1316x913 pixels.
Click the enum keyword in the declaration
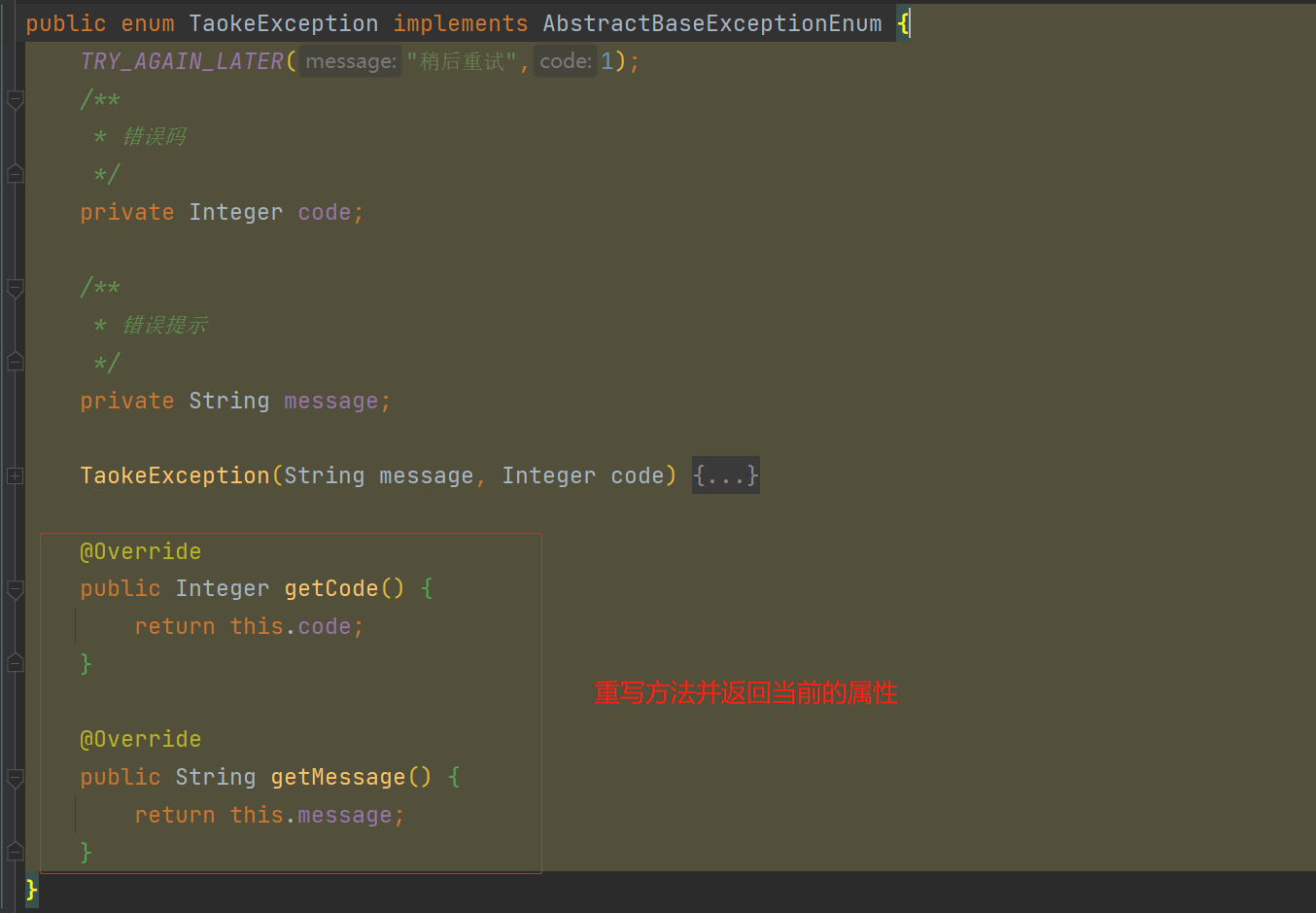point(148,23)
